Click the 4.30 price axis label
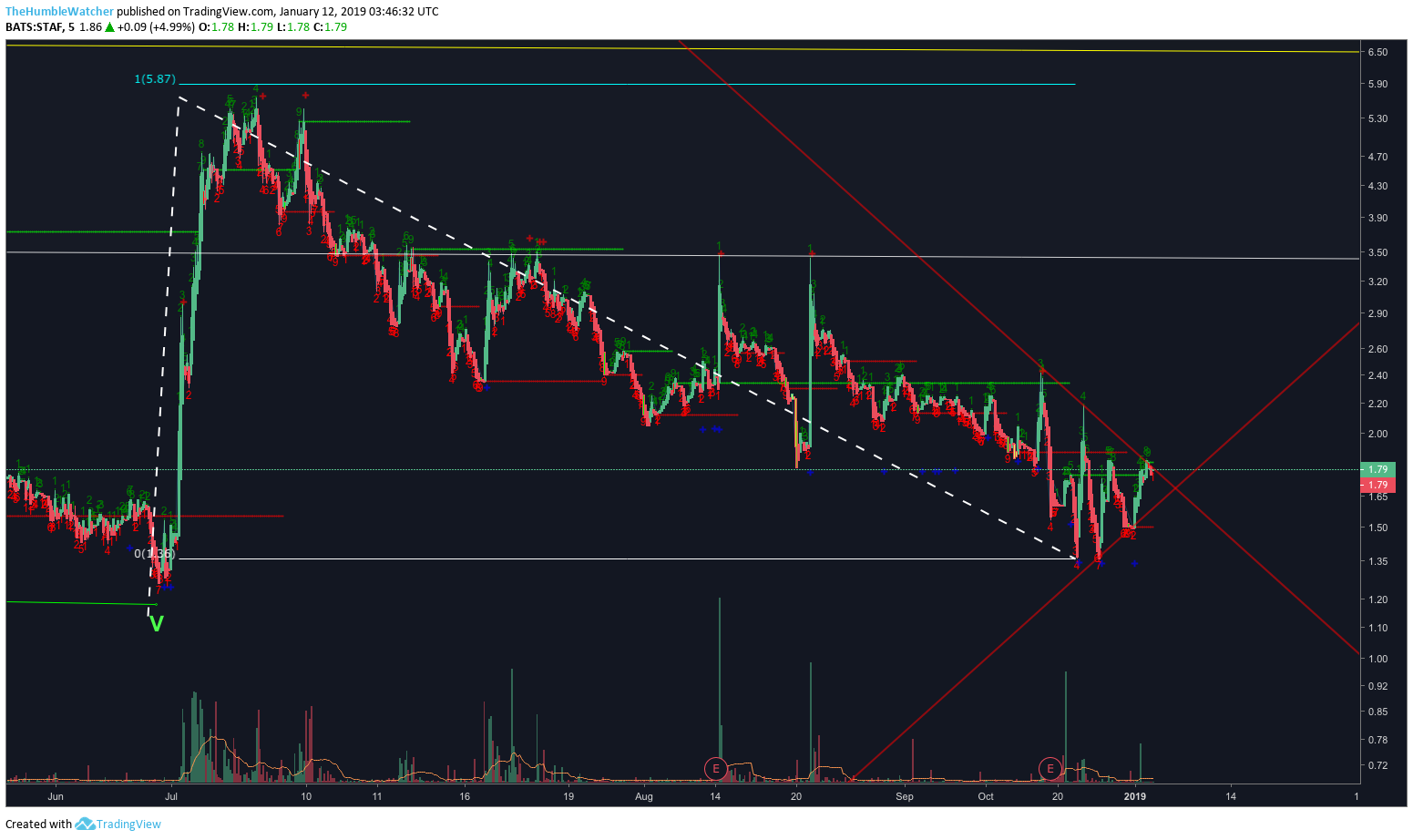This screenshot has width=1413, height=840. pyautogui.click(x=1377, y=187)
